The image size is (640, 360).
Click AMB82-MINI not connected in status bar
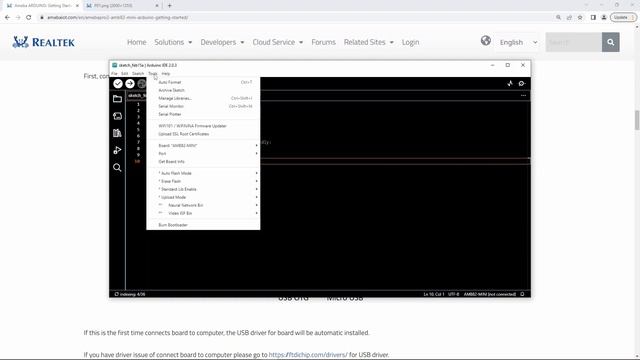tap(490, 294)
